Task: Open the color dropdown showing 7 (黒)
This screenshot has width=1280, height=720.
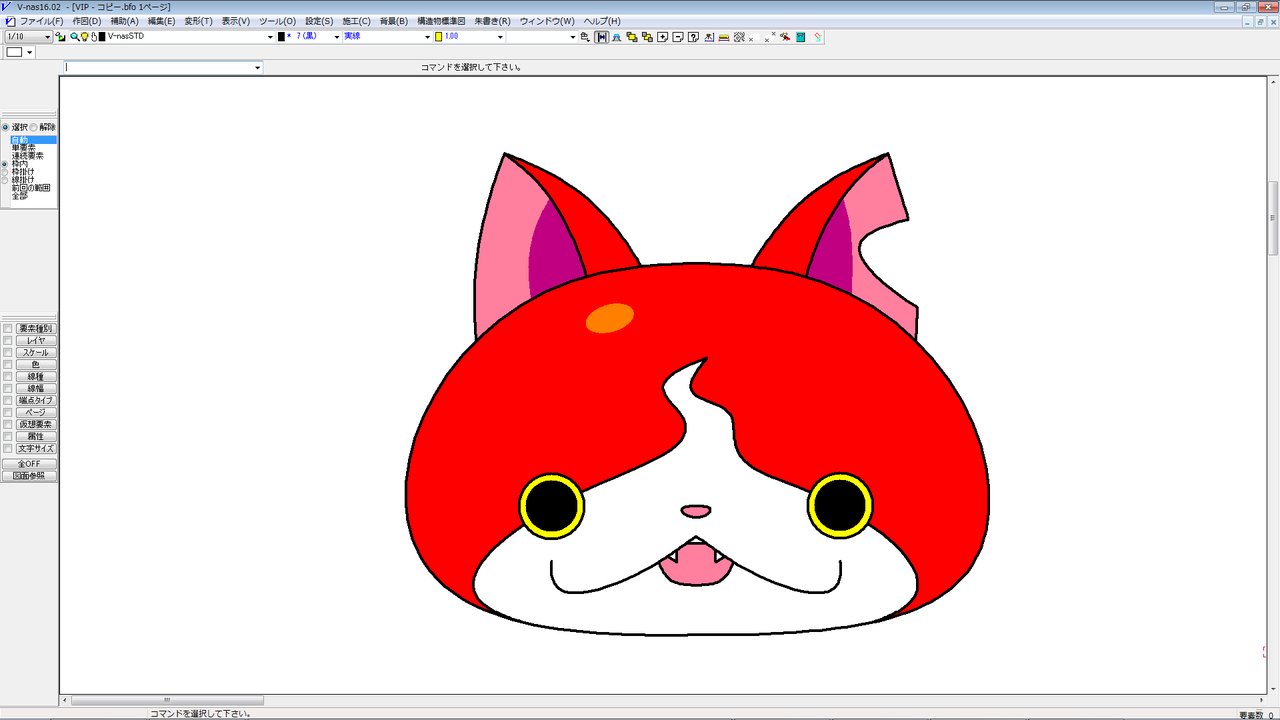Action: 336,37
